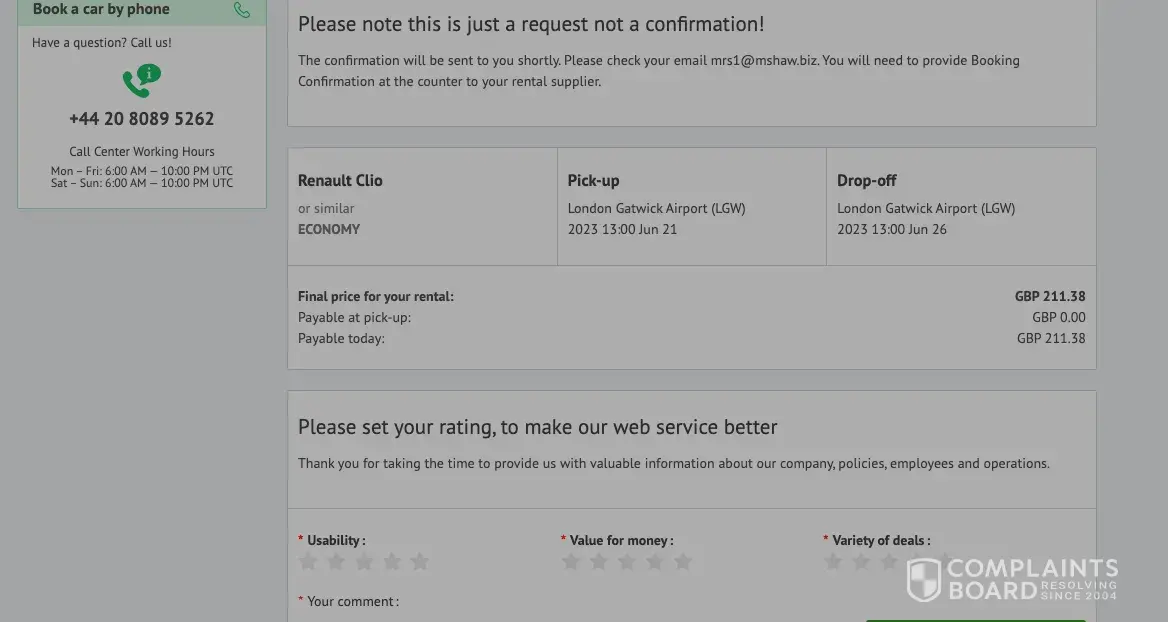Click the green phone info icon
This screenshot has width=1168, height=622.
coord(141,80)
